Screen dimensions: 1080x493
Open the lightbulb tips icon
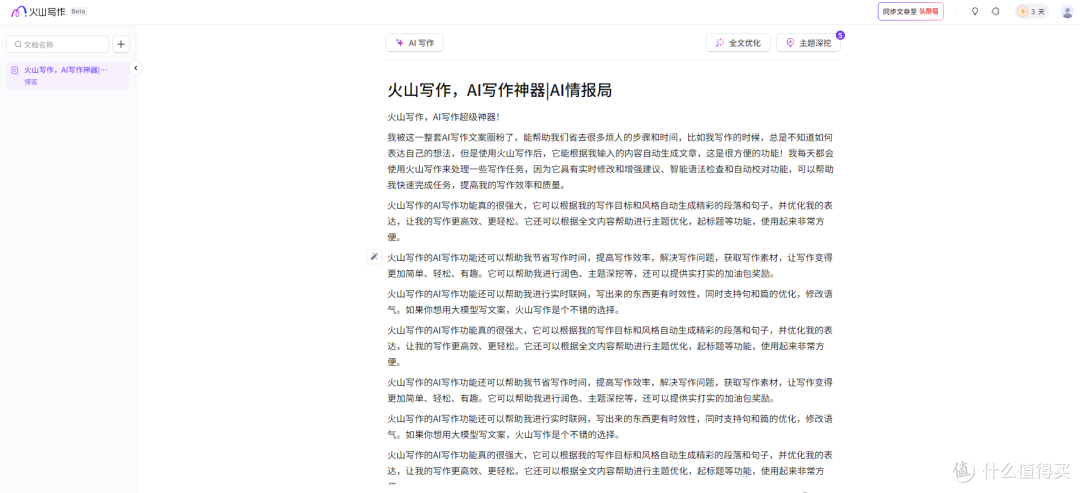[x=975, y=12]
